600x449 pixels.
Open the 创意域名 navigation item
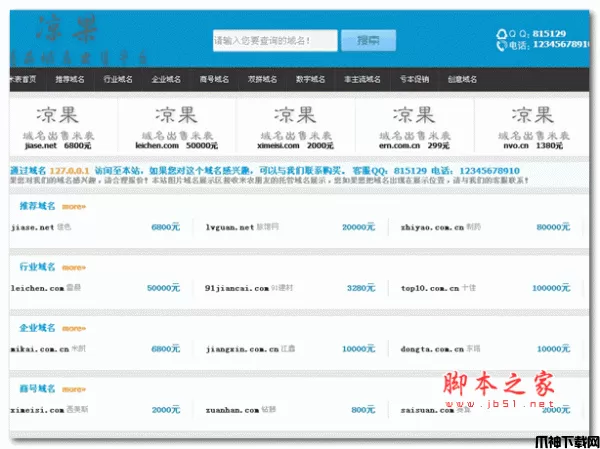pyautogui.click(x=462, y=79)
